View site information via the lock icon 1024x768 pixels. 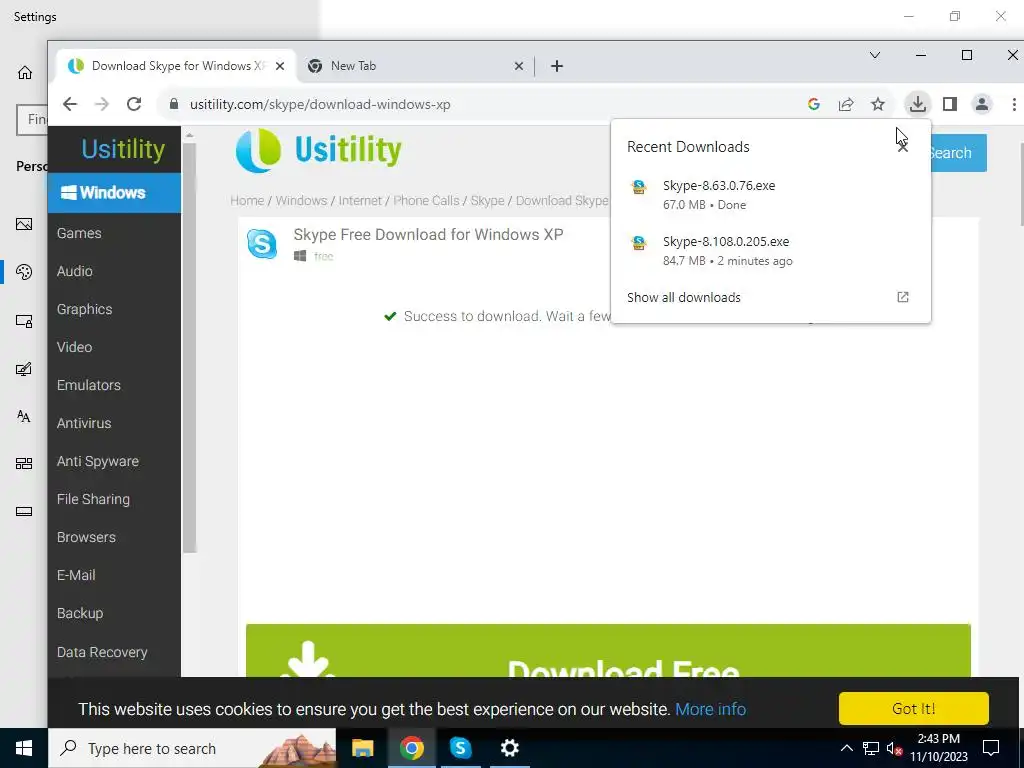pyautogui.click(x=174, y=104)
